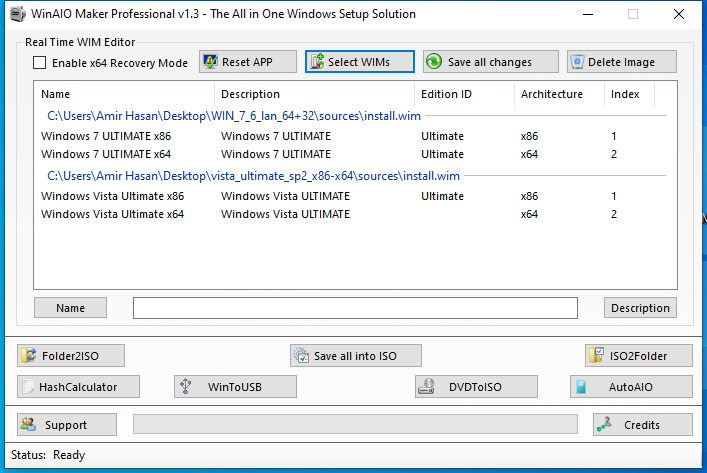The width and height of the screenshot is (707, 473).
Task: Show the Credits button
Action: click(643, 424)
